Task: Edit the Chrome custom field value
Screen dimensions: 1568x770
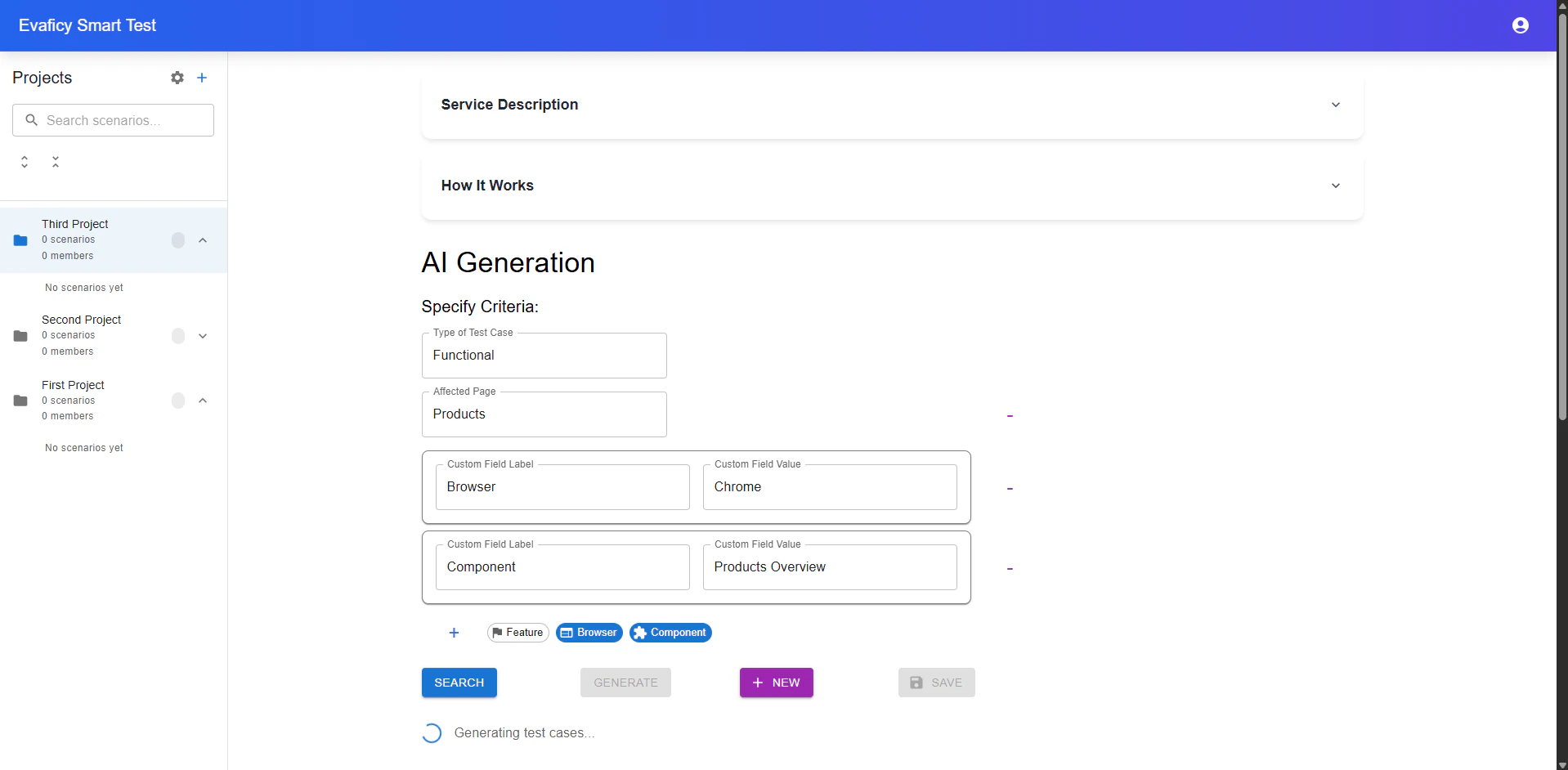Action: click(830, 487)
